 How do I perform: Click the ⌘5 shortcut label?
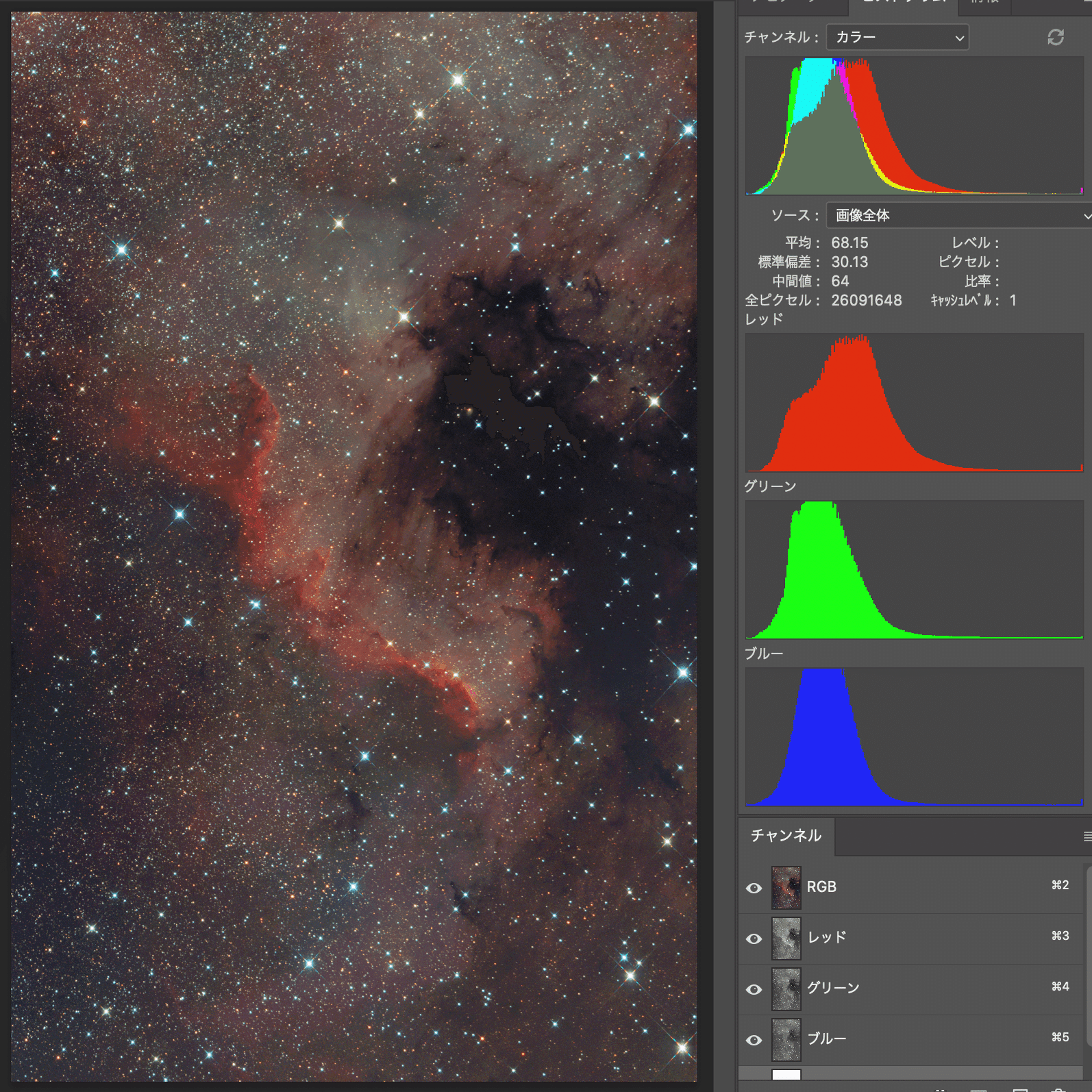pyautogui.click(x=1060, y=1037)
